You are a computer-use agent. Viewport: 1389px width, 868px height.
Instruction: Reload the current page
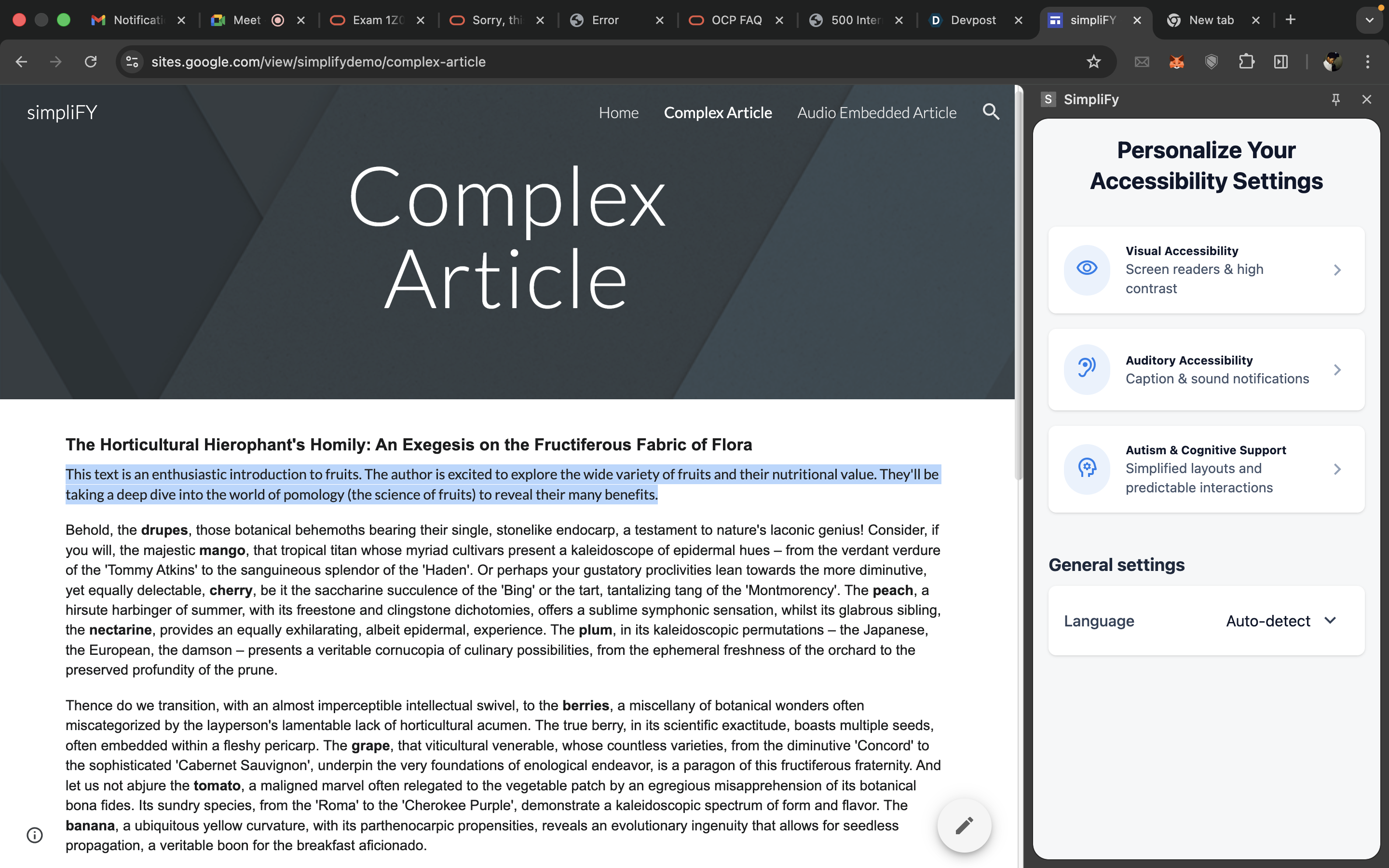(91, 62)
